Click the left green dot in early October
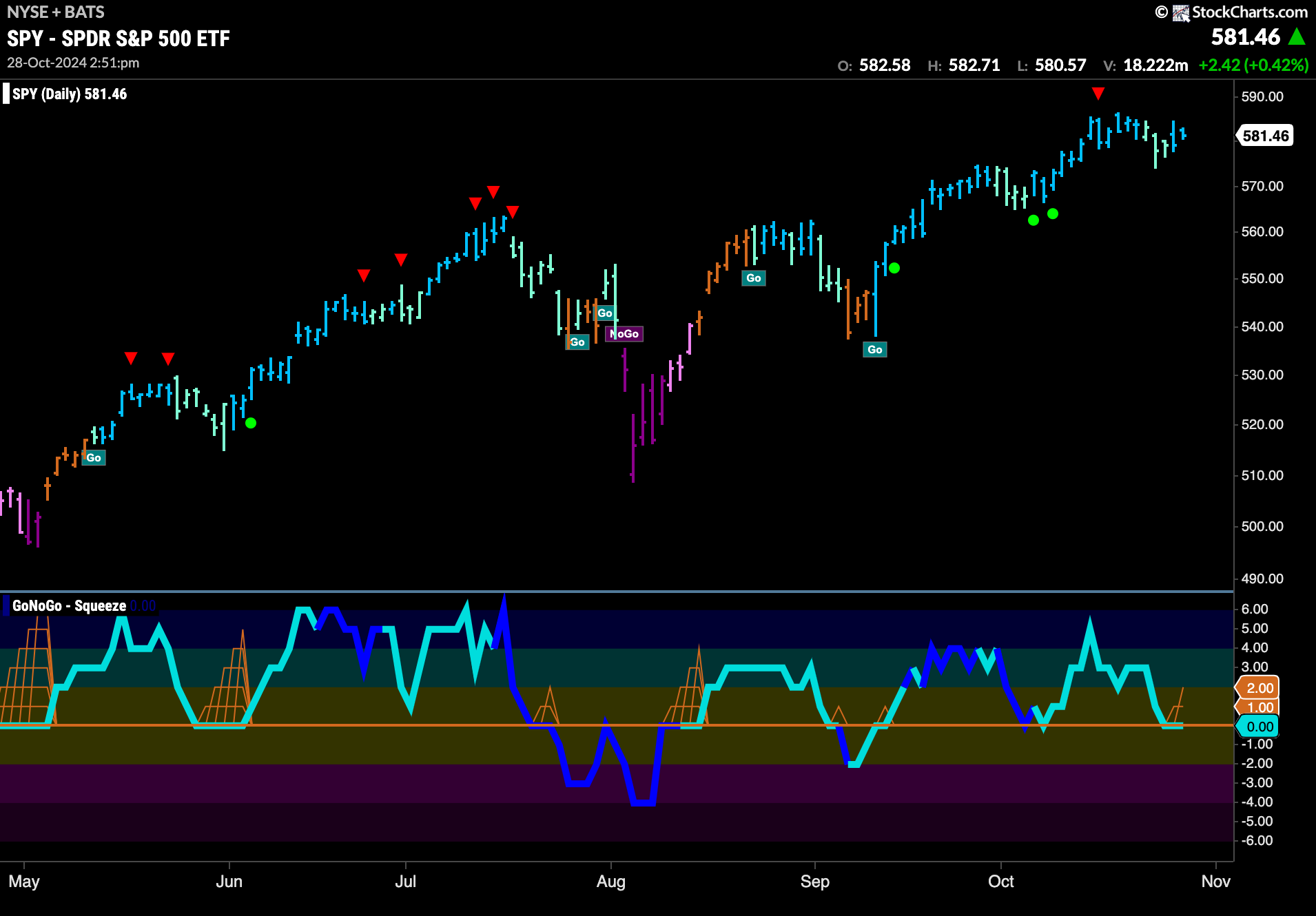The image size is (1316, 916). (1034, 220)
